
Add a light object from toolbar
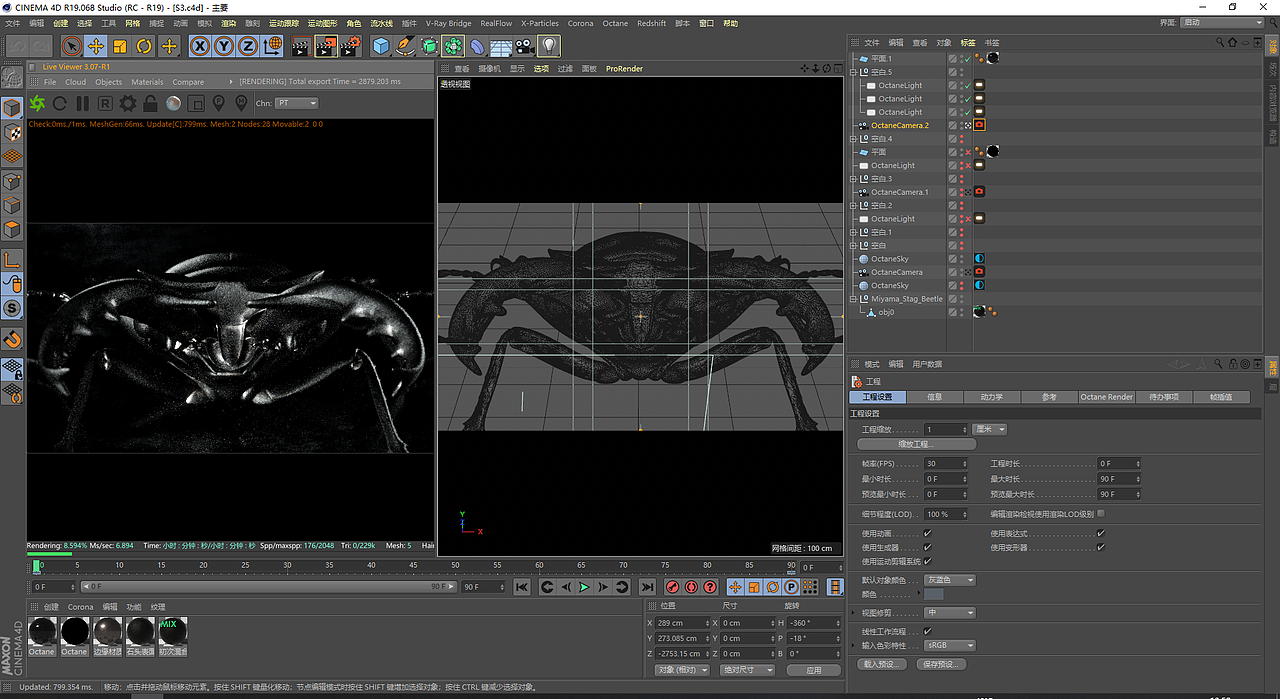point(549,46)
